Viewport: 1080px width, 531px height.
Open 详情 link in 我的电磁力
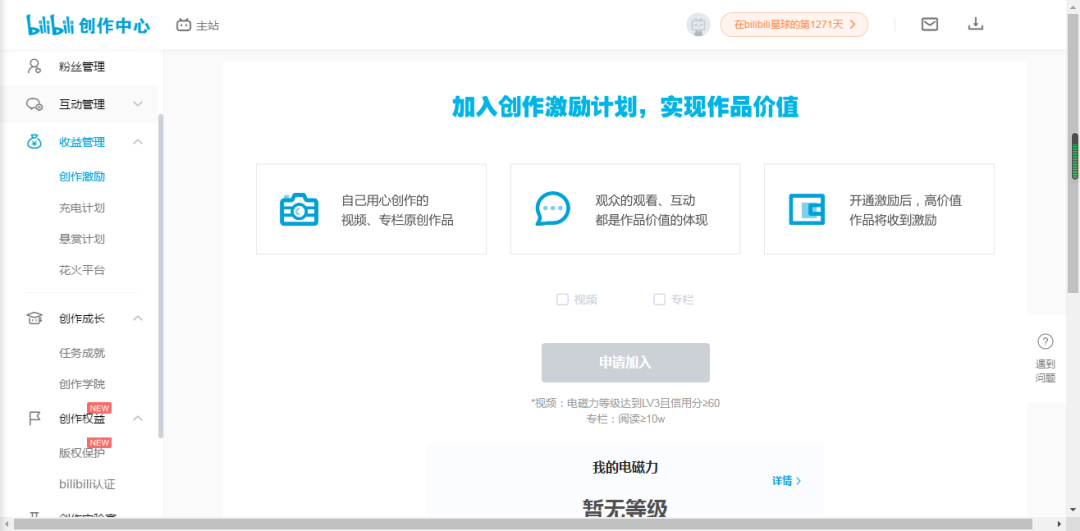(787, 481)
